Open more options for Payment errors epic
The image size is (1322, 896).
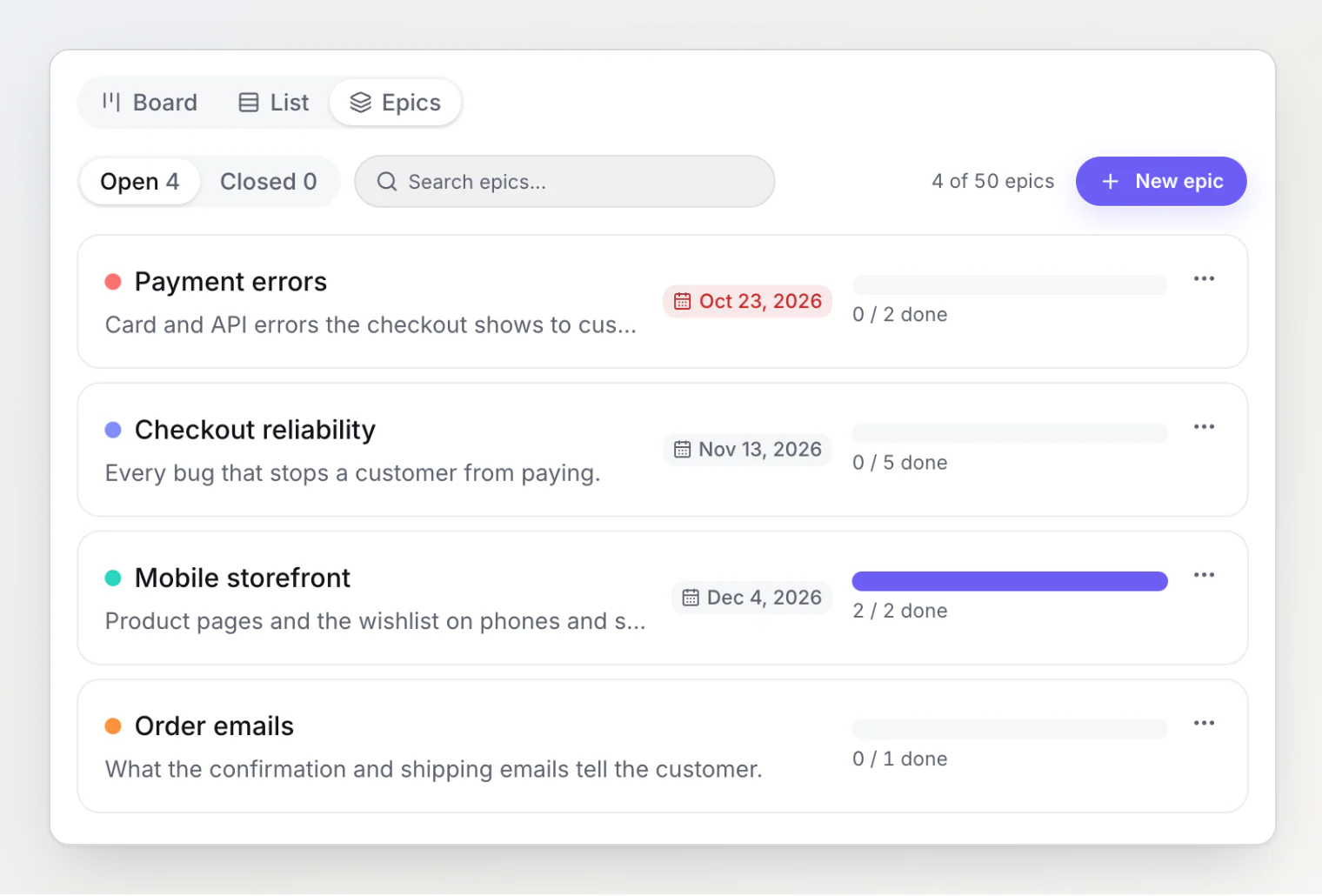(1204, 278)
